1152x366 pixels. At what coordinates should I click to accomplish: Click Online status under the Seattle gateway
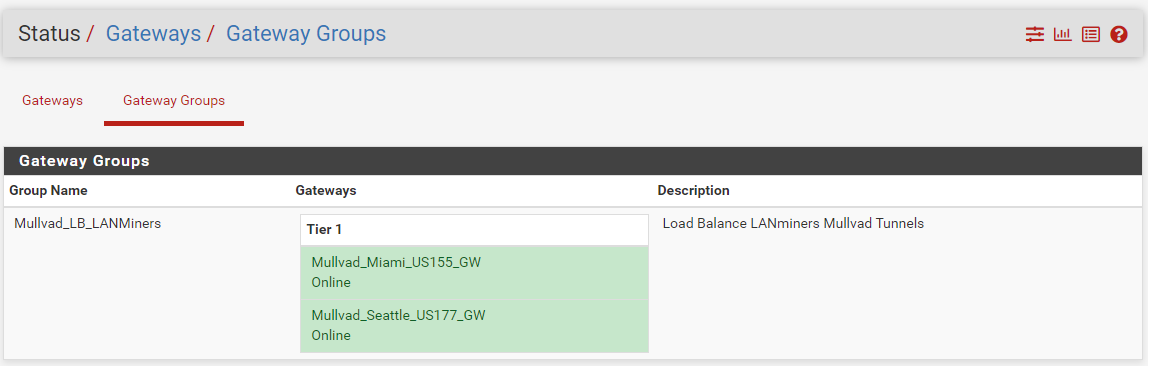[x=331, y=335]
